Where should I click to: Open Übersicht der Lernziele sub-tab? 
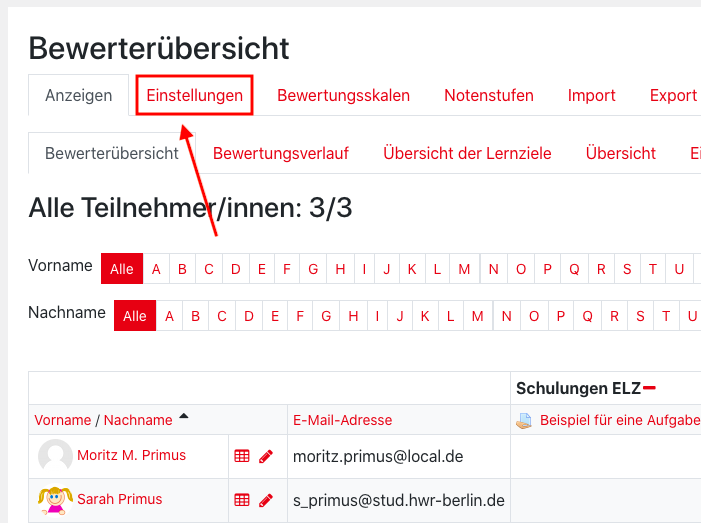point(467,153)
